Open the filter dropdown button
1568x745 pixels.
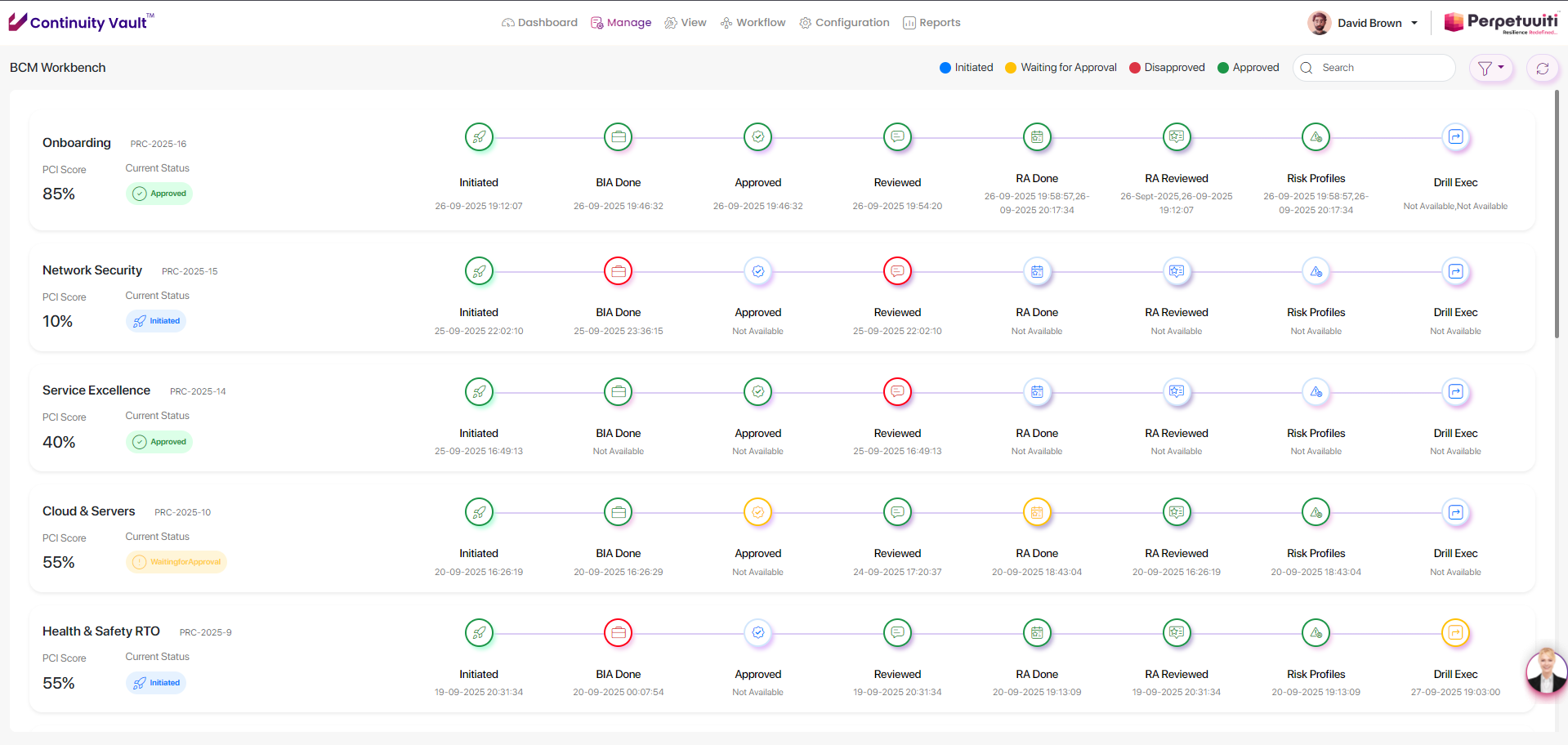[1491, 69]
